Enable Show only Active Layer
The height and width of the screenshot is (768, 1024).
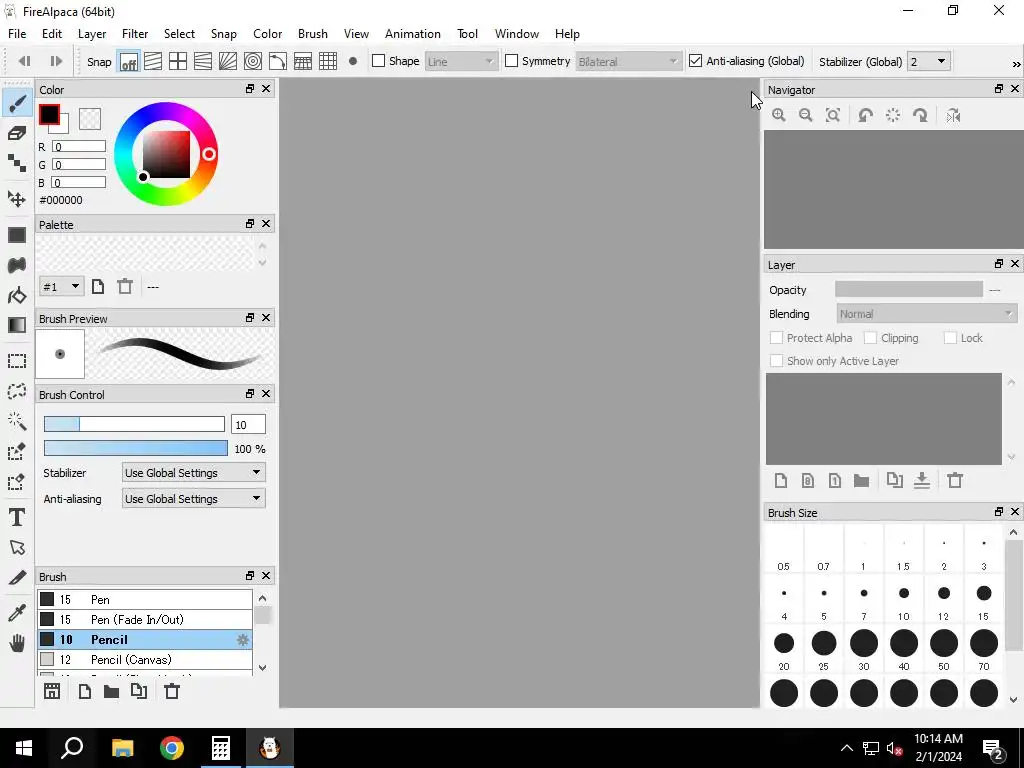[x=776, y=360]
